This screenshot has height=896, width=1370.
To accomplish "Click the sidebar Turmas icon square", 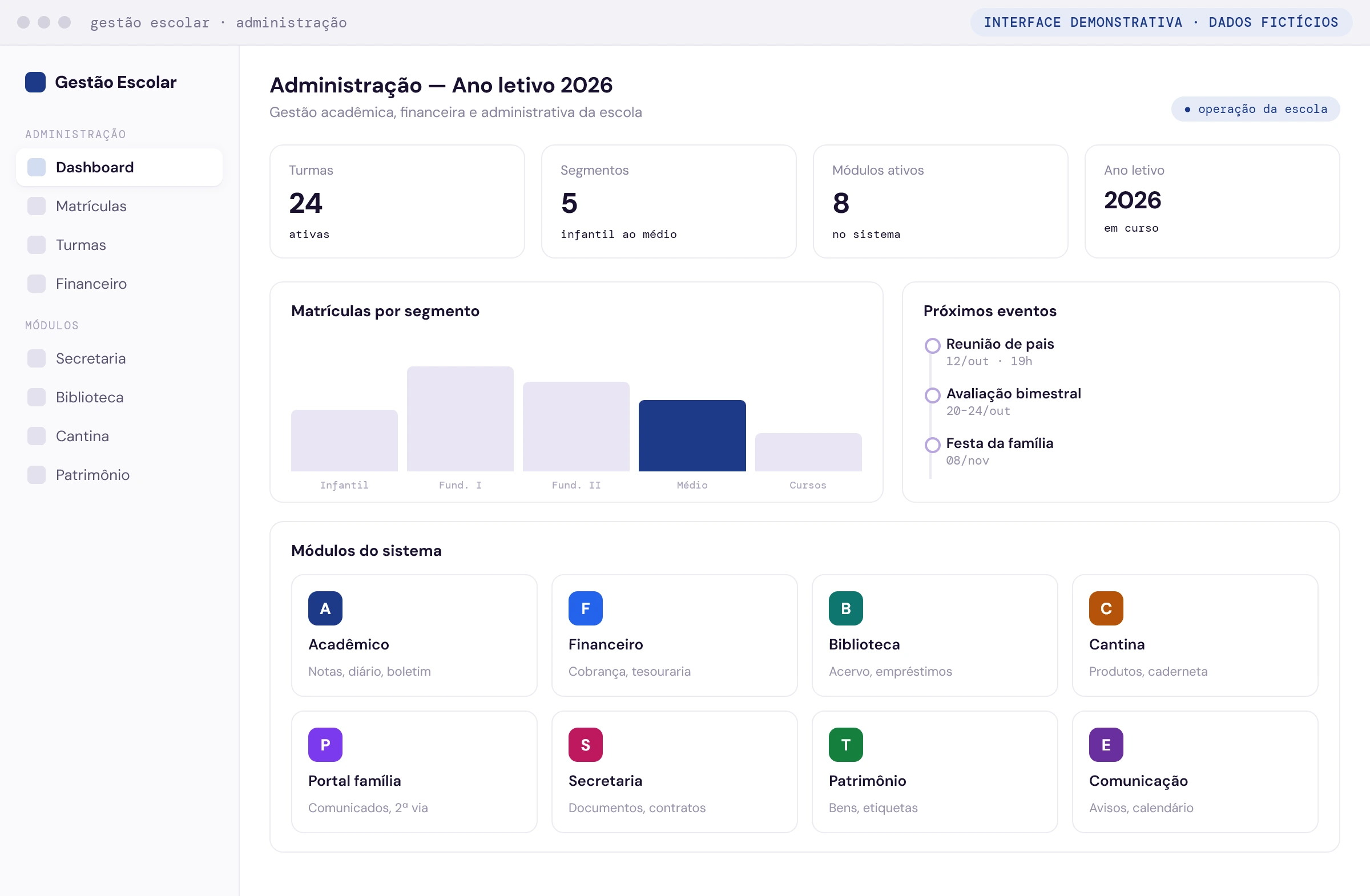I will click(x=37, y=245).
